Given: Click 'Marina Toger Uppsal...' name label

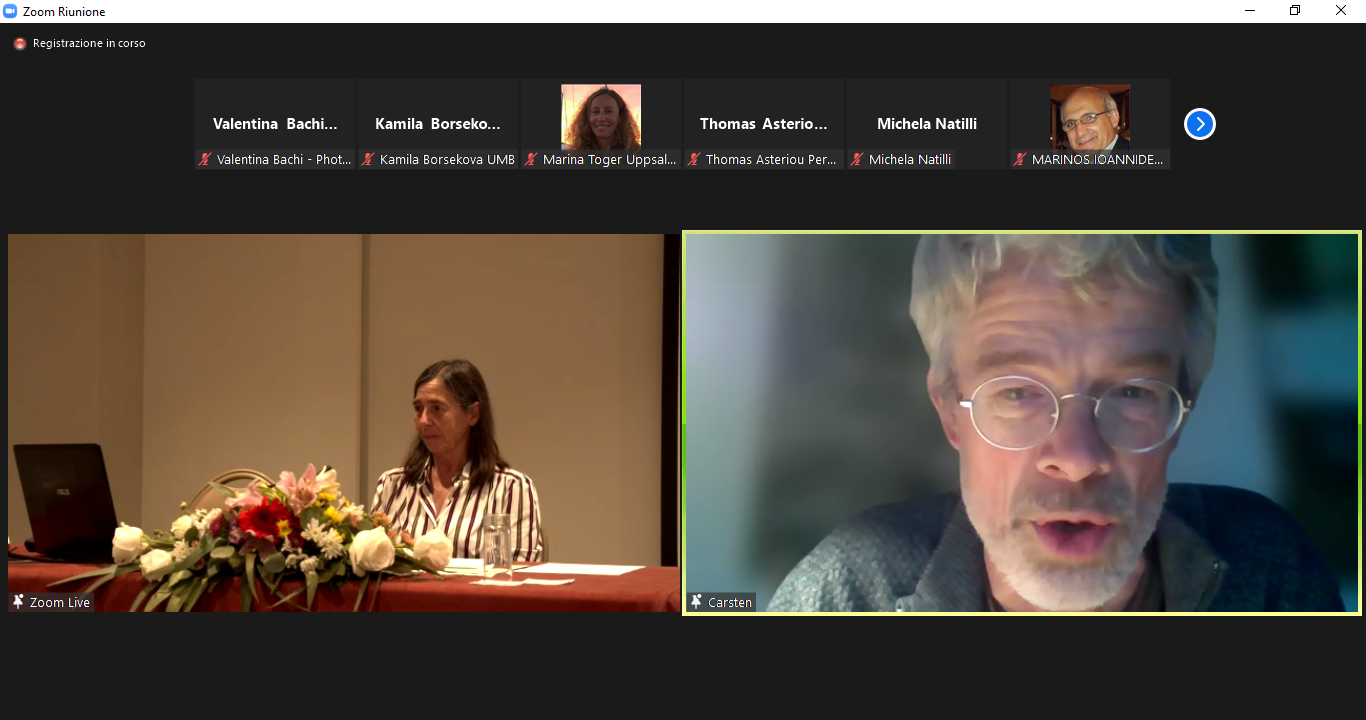Looking at the screenshot, I should pos(610,160).
